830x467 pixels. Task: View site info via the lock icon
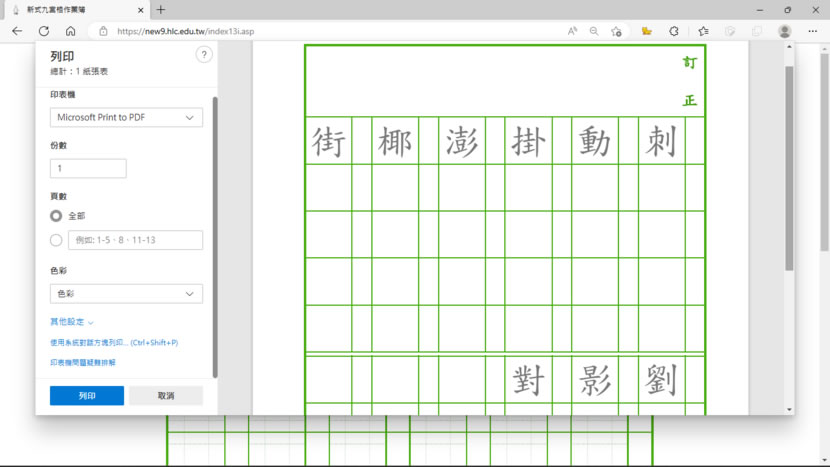point(103,31)
